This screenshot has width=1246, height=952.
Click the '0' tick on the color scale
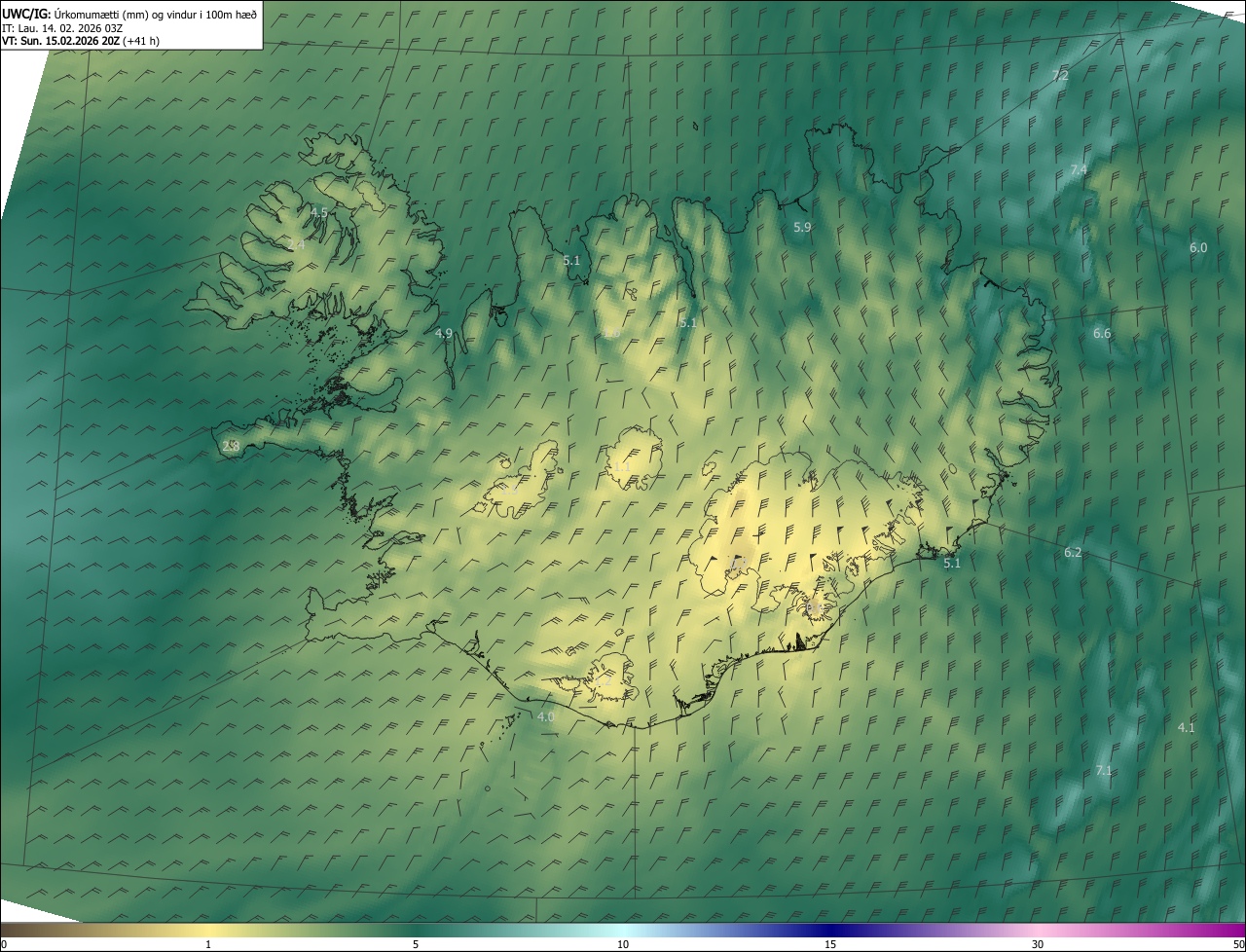[3, 944]
